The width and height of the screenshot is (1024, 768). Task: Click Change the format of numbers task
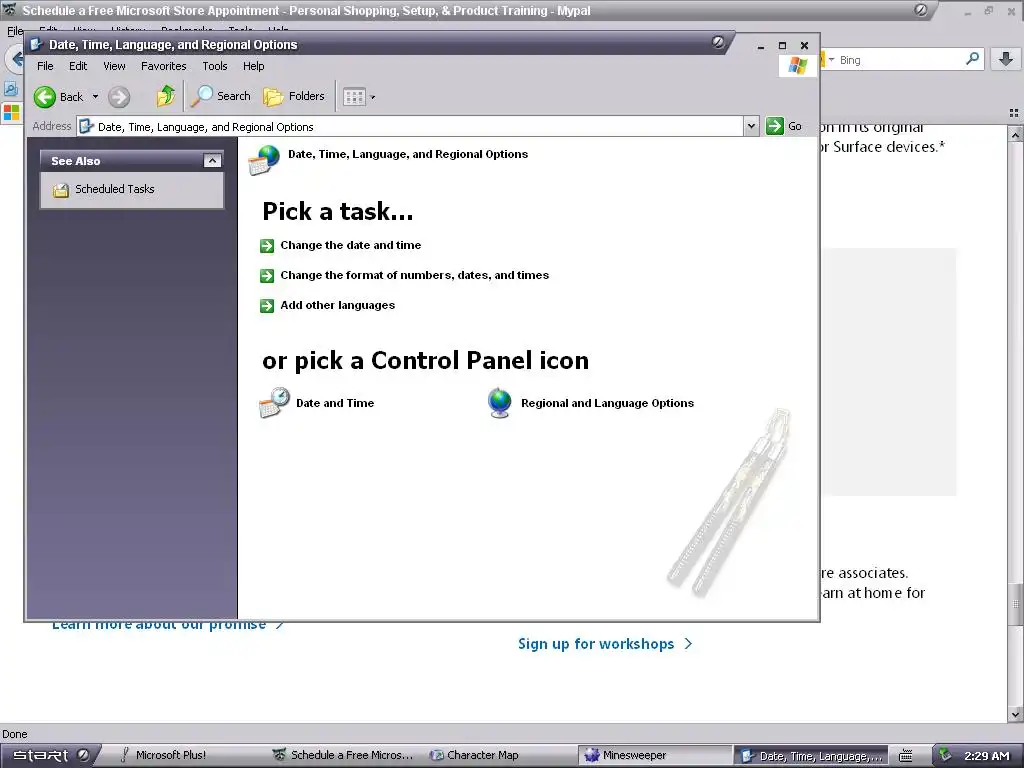pyautogui.click(x=414, y=275)
